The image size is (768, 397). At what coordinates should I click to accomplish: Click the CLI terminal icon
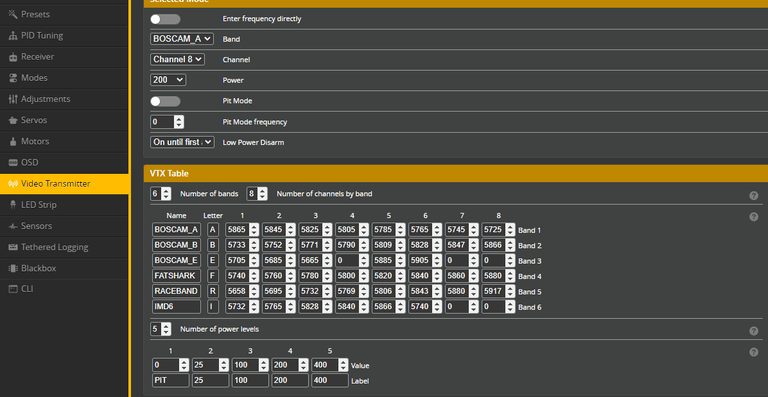[13, 289]
